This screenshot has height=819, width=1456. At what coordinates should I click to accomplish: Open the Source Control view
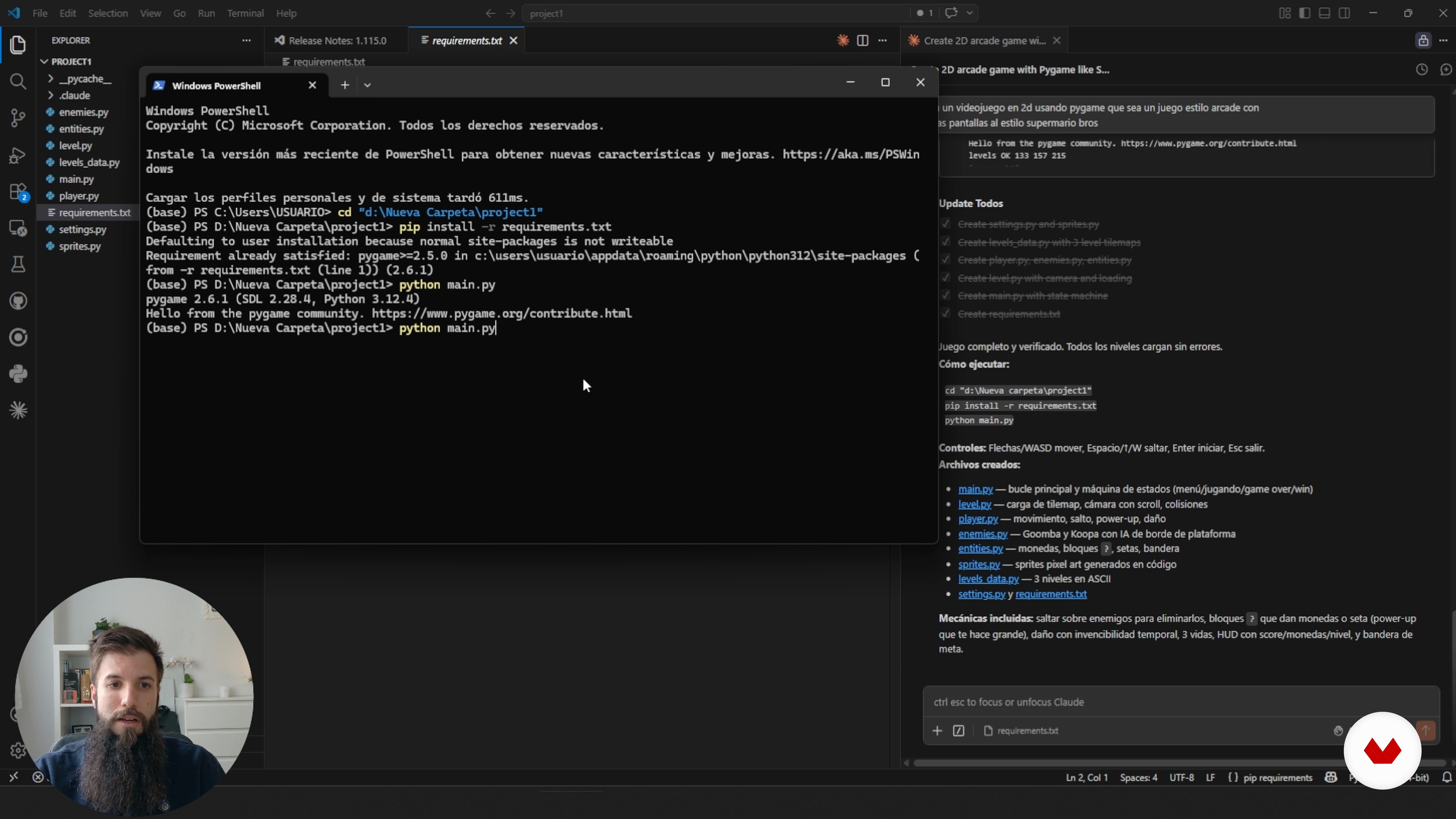[x=18, y=118]
